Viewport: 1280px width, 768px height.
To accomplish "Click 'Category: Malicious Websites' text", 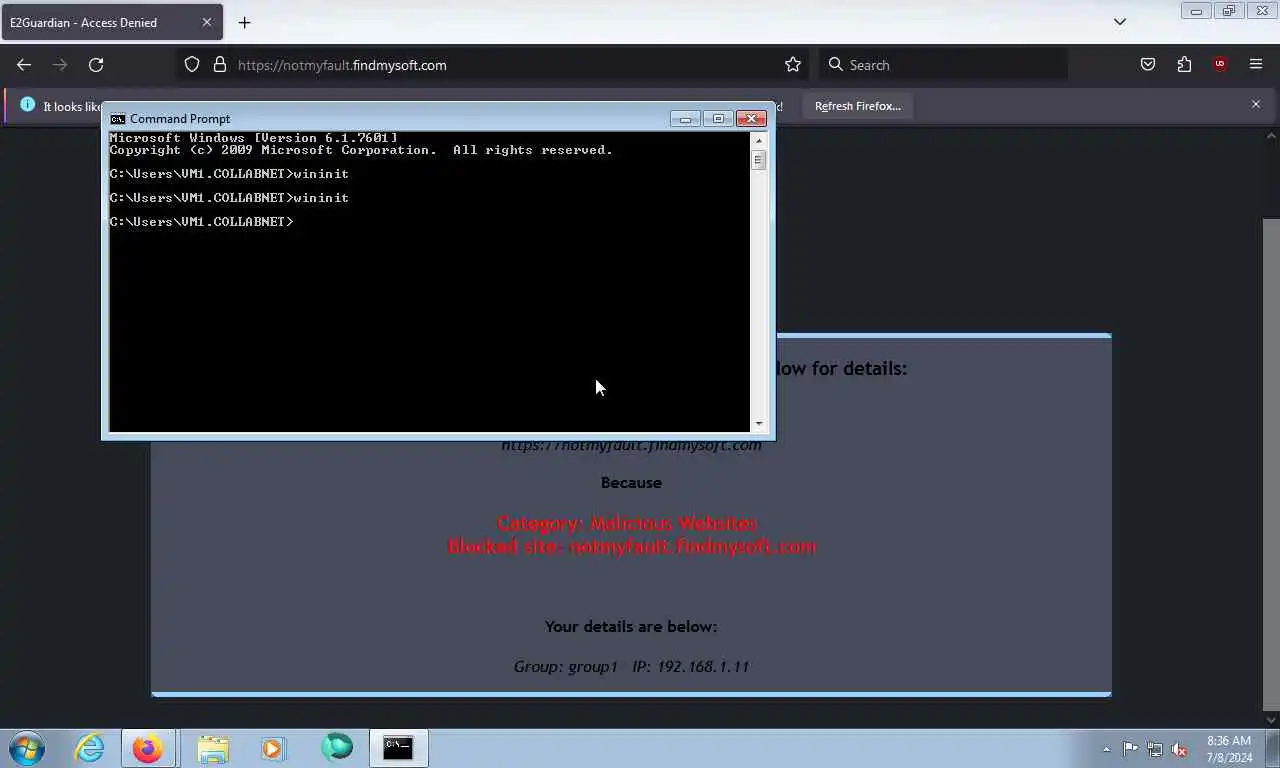I will click(x=627, y=523).
